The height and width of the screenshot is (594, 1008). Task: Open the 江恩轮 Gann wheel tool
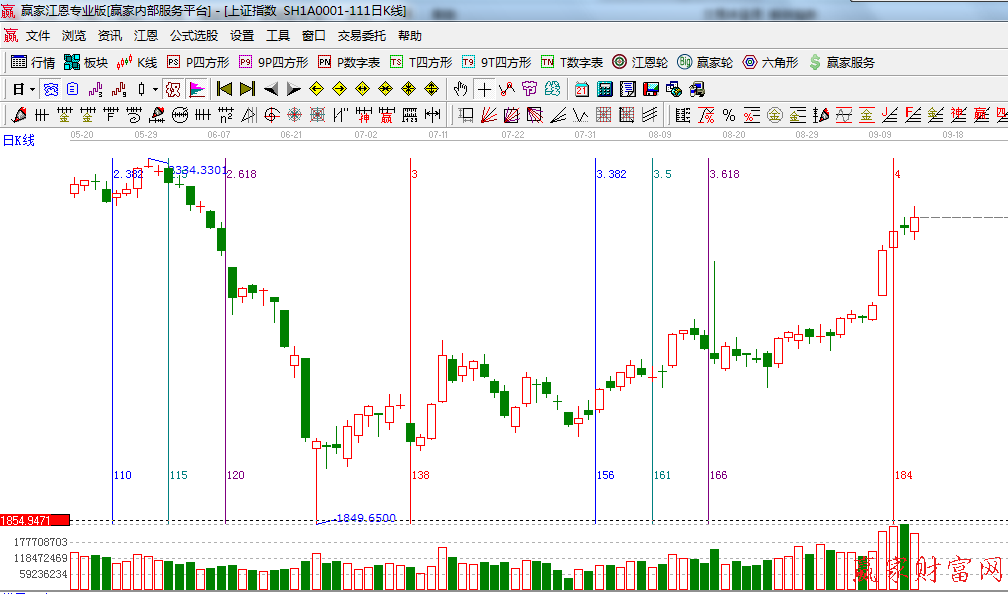[641, 62]
